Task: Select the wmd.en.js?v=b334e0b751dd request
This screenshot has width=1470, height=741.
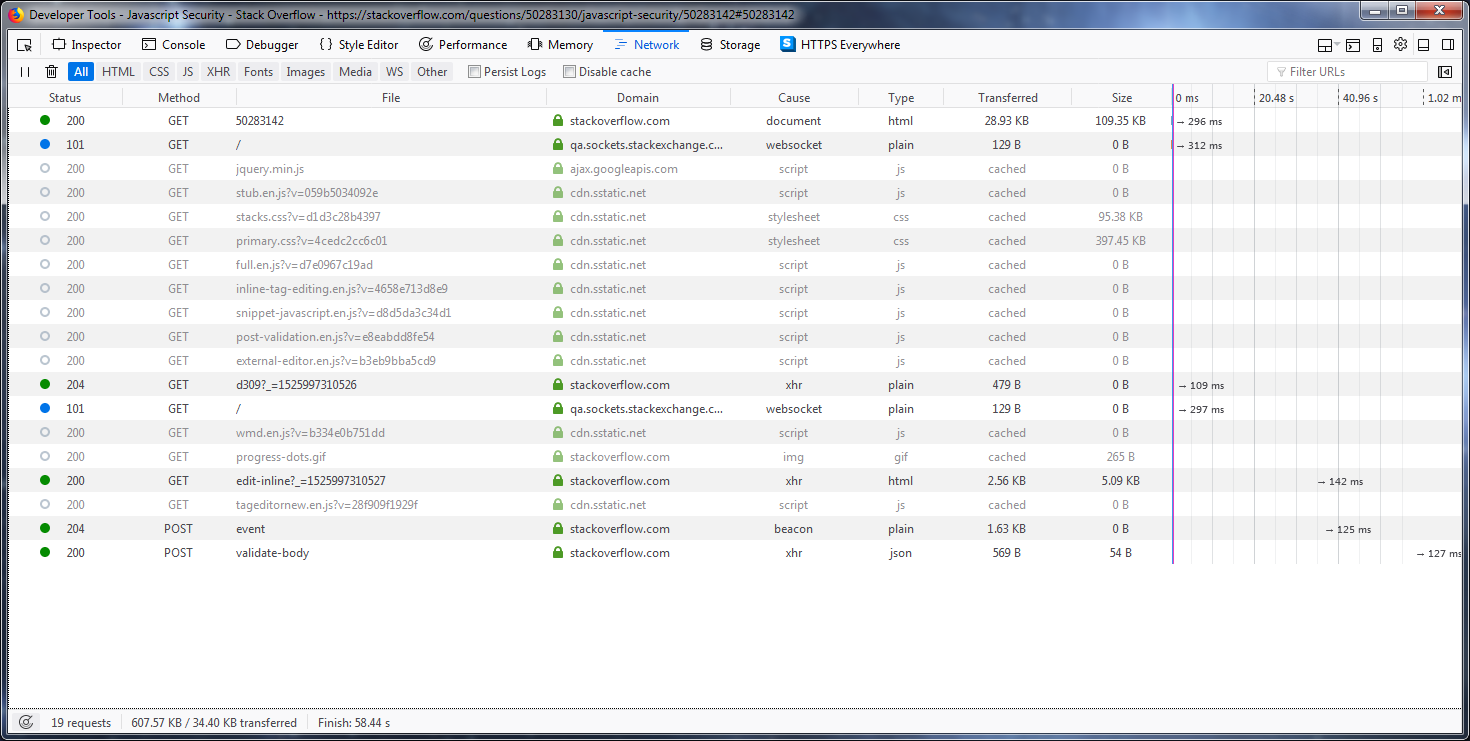Action: pyautogui.click(x=310, y=433)
